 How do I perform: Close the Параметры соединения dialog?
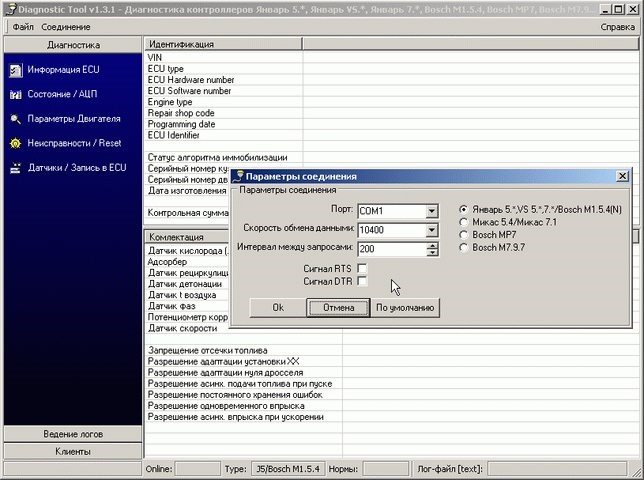click(622, 176)
